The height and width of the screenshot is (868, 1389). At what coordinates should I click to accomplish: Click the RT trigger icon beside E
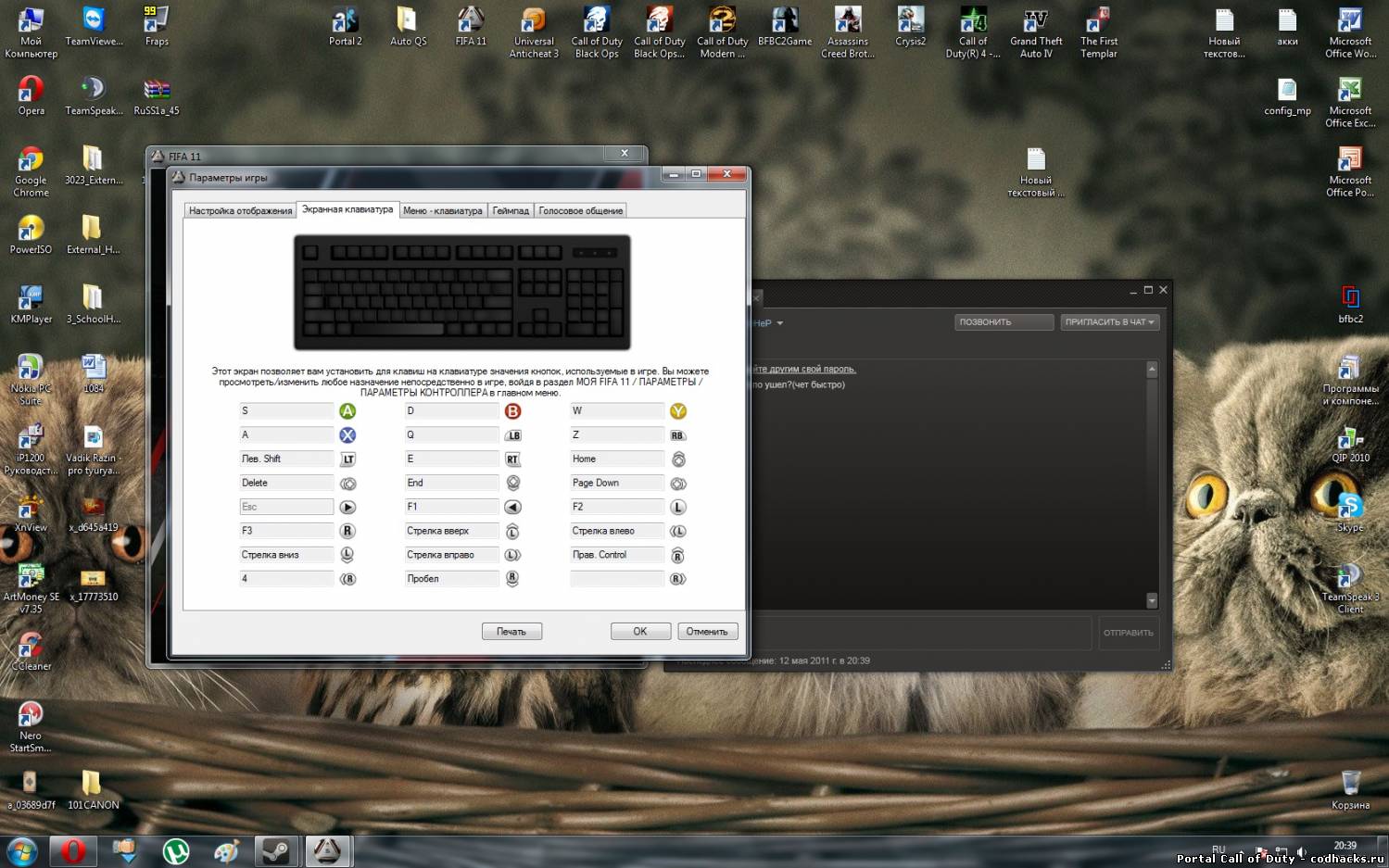pos(512,459)
